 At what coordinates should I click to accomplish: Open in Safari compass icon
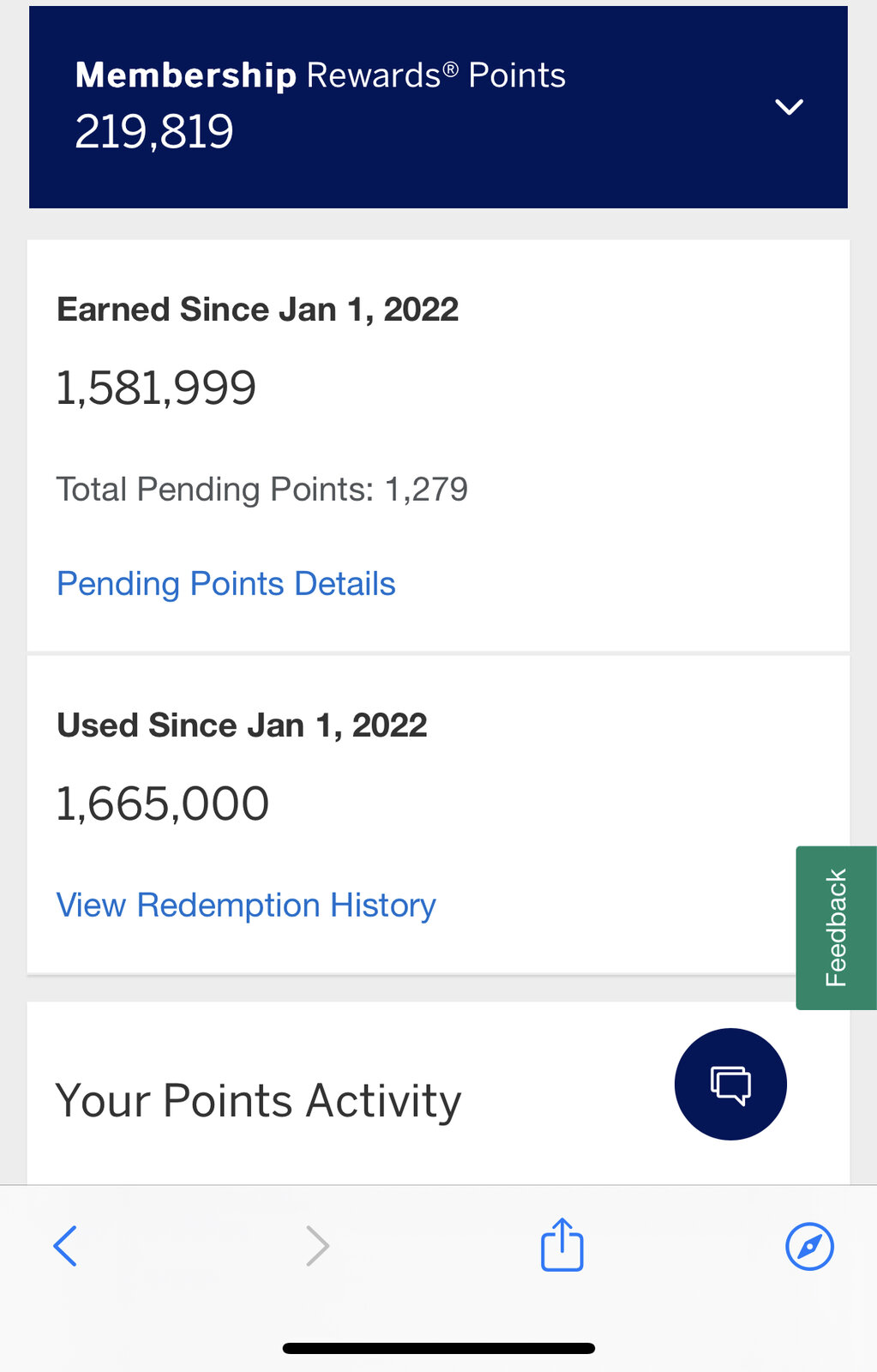tap(809, 1246)
